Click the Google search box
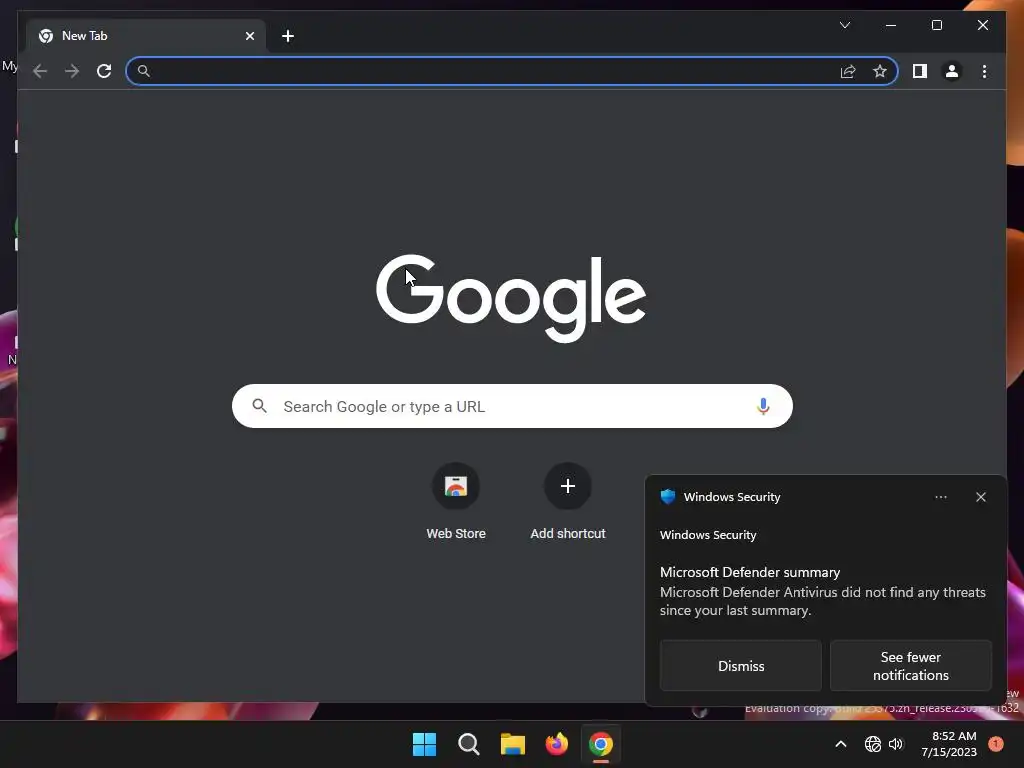 512,406
